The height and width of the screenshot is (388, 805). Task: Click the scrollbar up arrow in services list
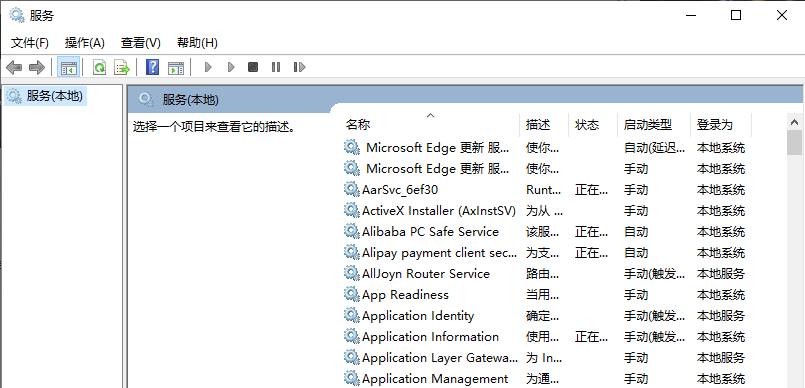794,122
